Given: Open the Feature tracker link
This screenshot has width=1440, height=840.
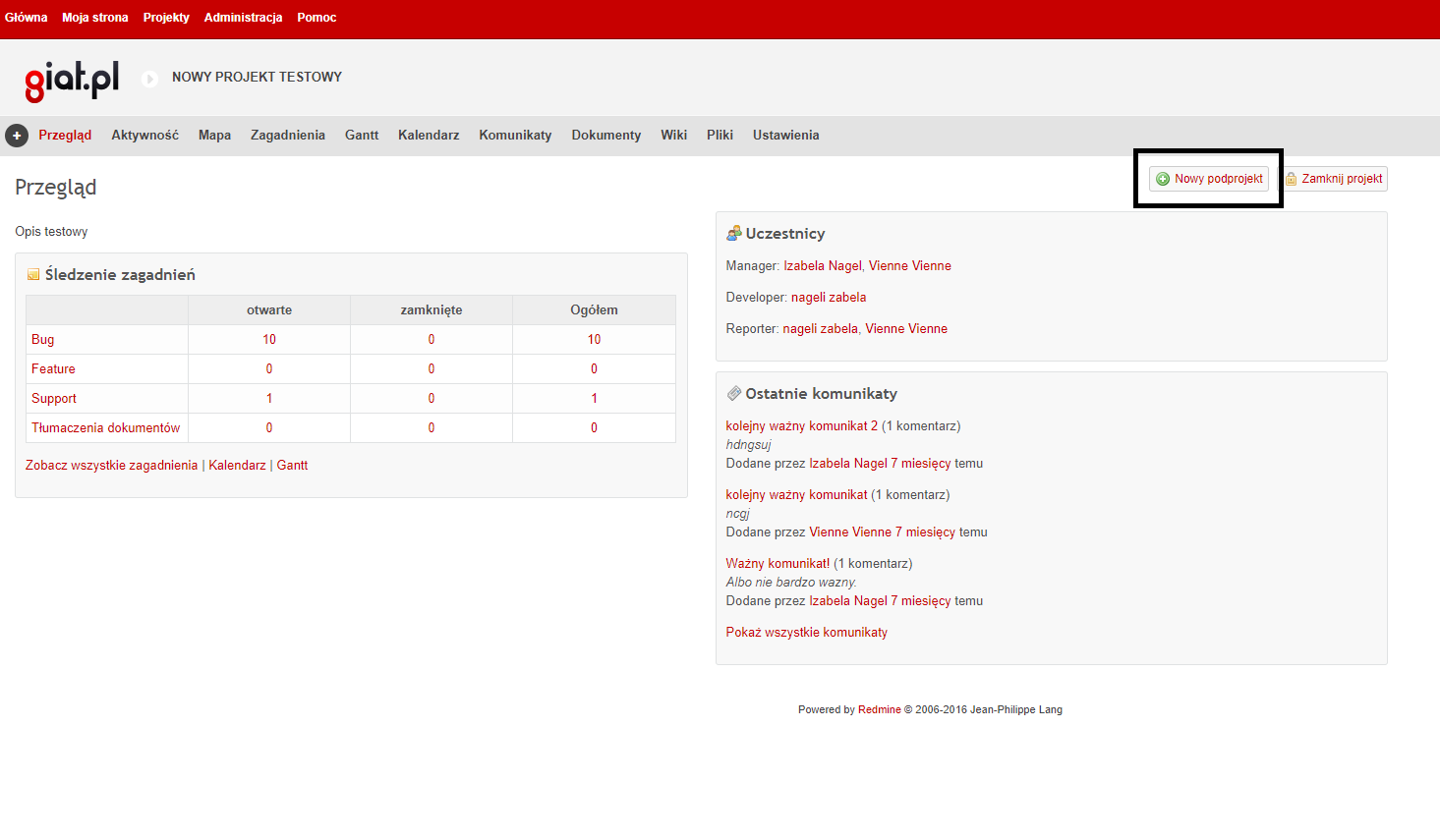Looking at the screenshot, I should pyautogui.click(x=53, y=369).
